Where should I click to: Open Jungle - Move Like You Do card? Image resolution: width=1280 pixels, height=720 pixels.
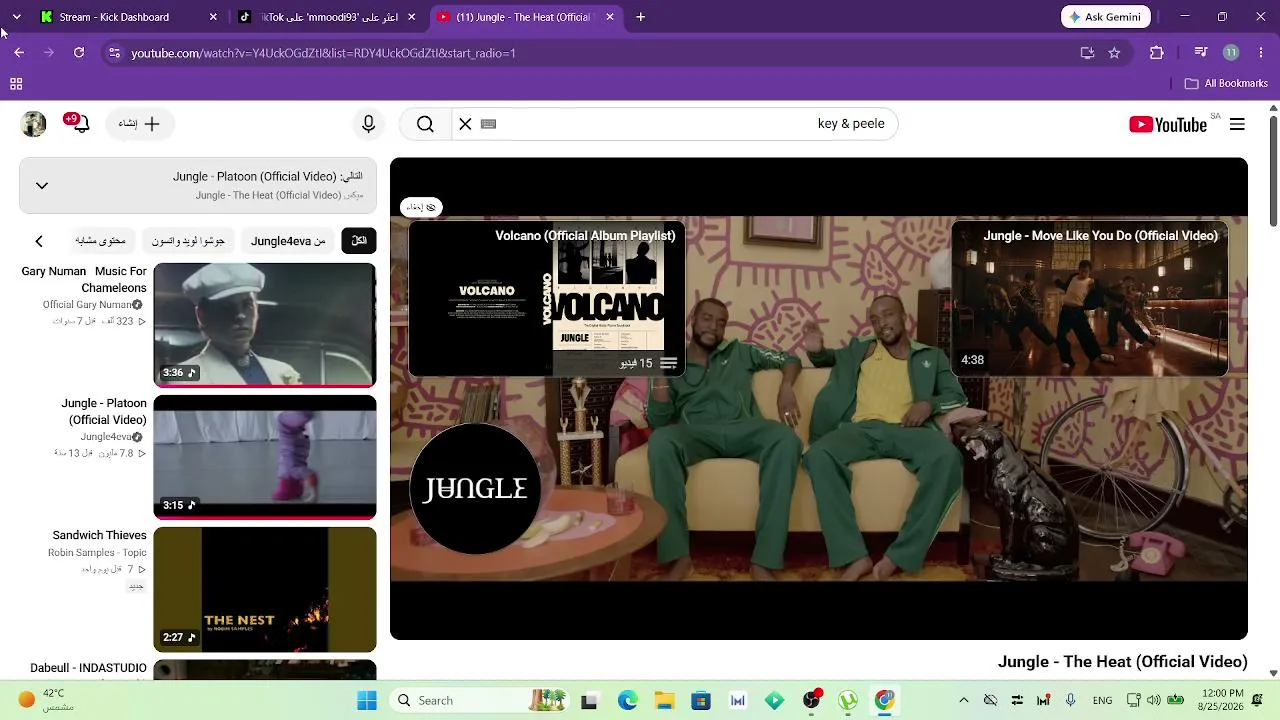pyautogui.click(x=1089, y=299)
